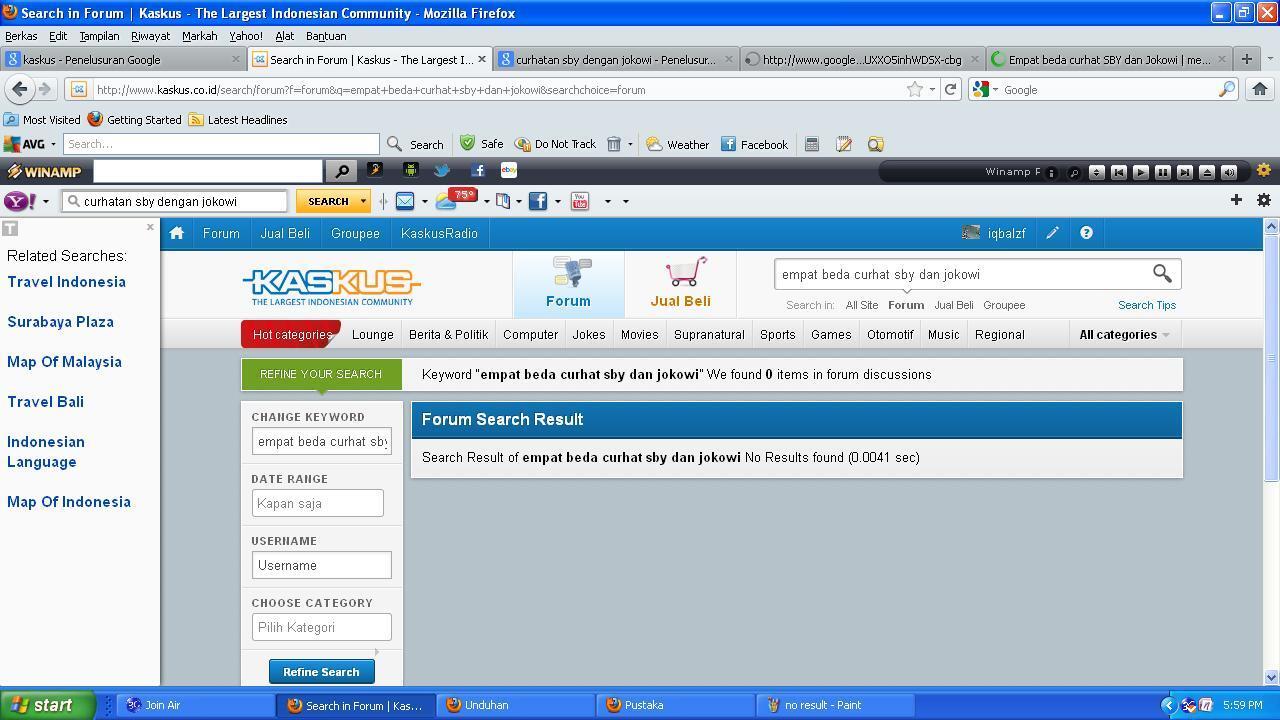The width and height of the screenshot is (1280, 720).
Task: Go to the Firefox home page icon
Action: tap(1259, 89)
